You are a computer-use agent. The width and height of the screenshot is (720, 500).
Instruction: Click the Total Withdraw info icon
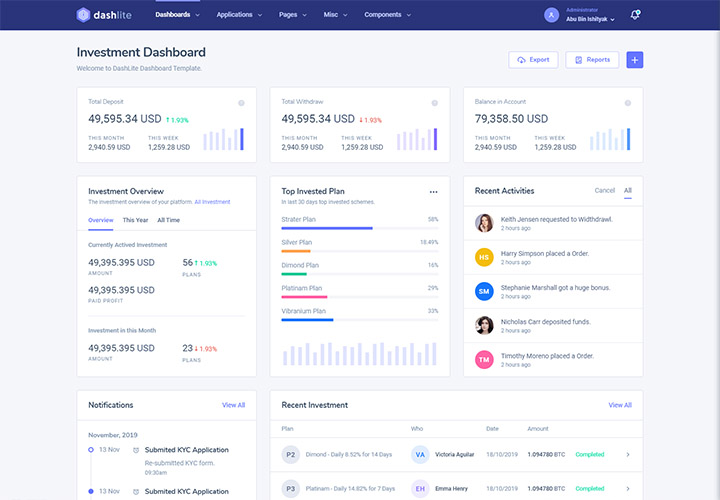point(434,103)
